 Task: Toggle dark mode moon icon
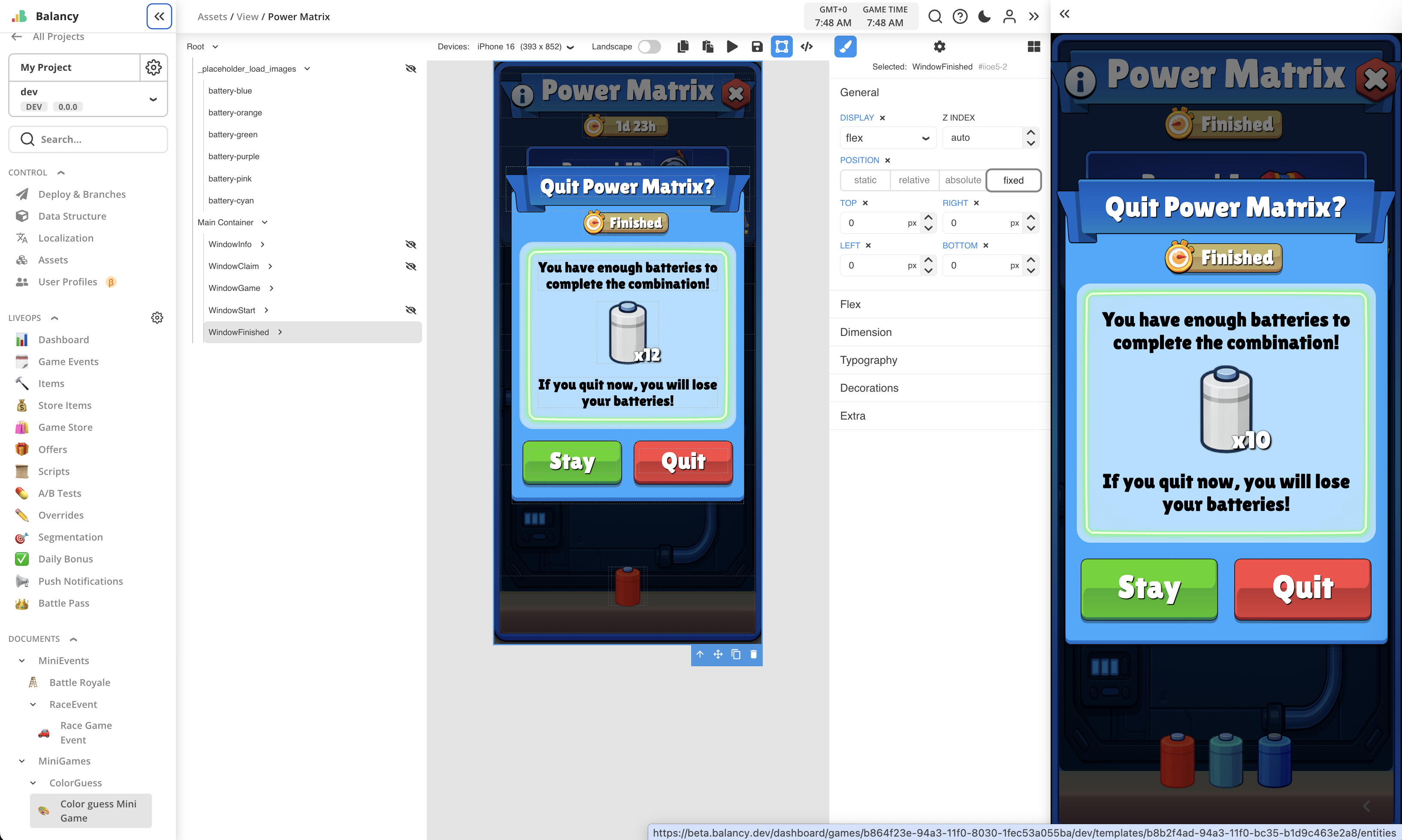984,16
